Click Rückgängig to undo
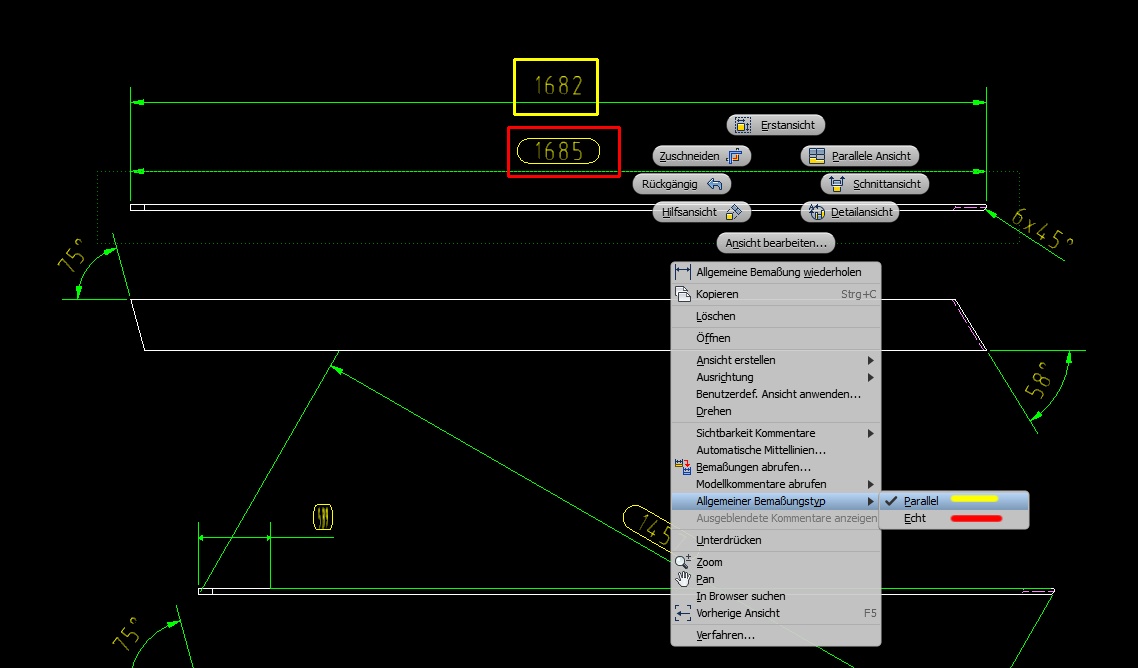1138x668 pixels. (681, 184)
